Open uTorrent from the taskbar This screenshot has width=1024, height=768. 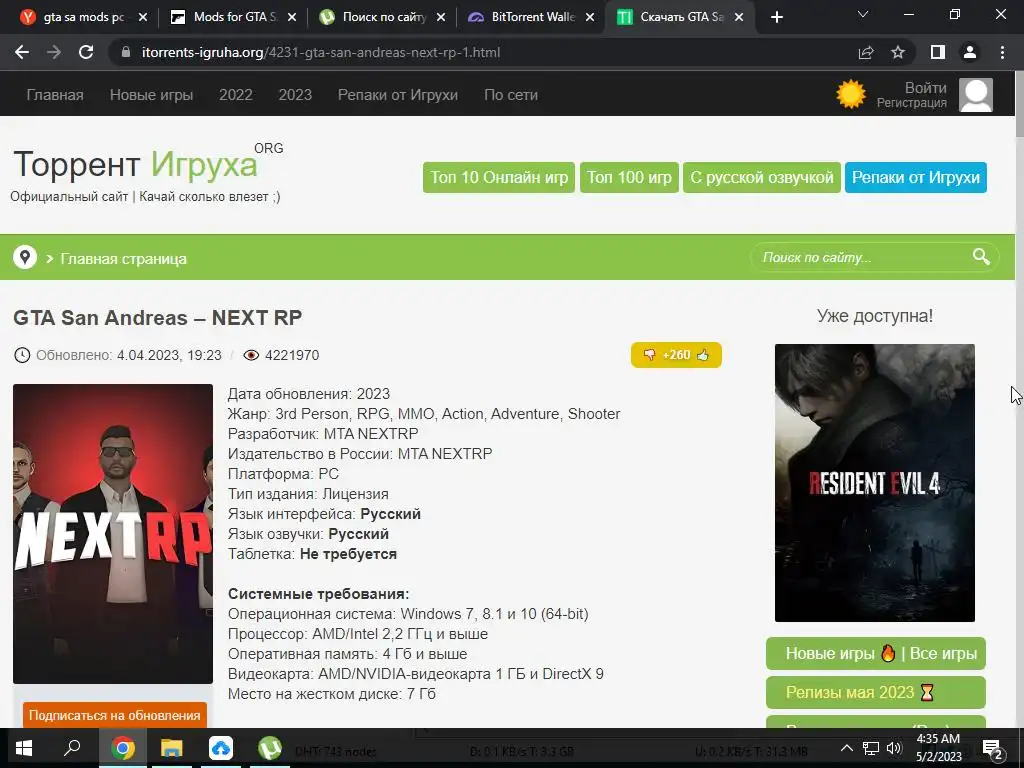click(270, 748)
